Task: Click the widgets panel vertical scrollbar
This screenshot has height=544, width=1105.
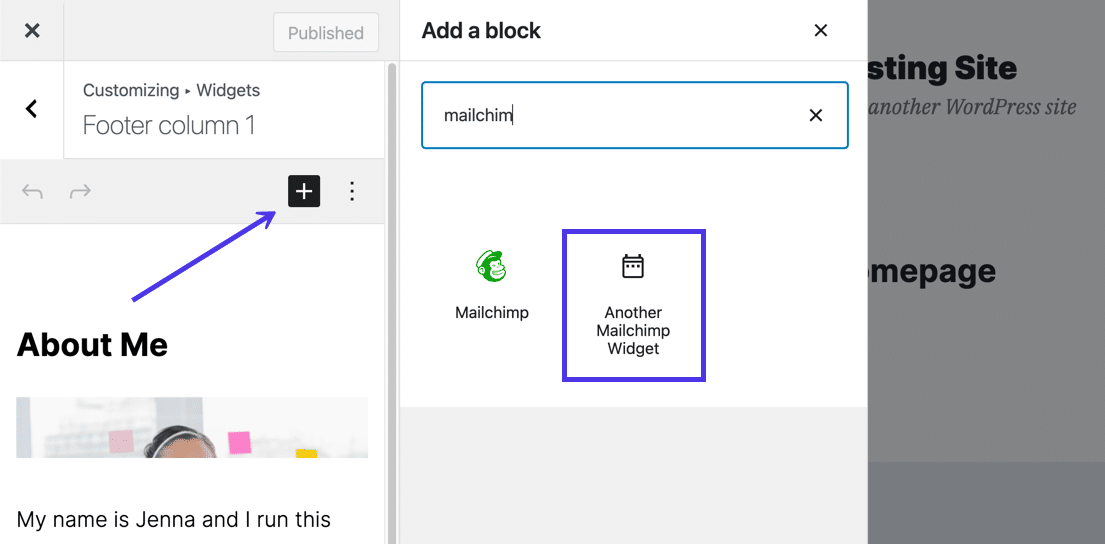Action: point(391,300)
